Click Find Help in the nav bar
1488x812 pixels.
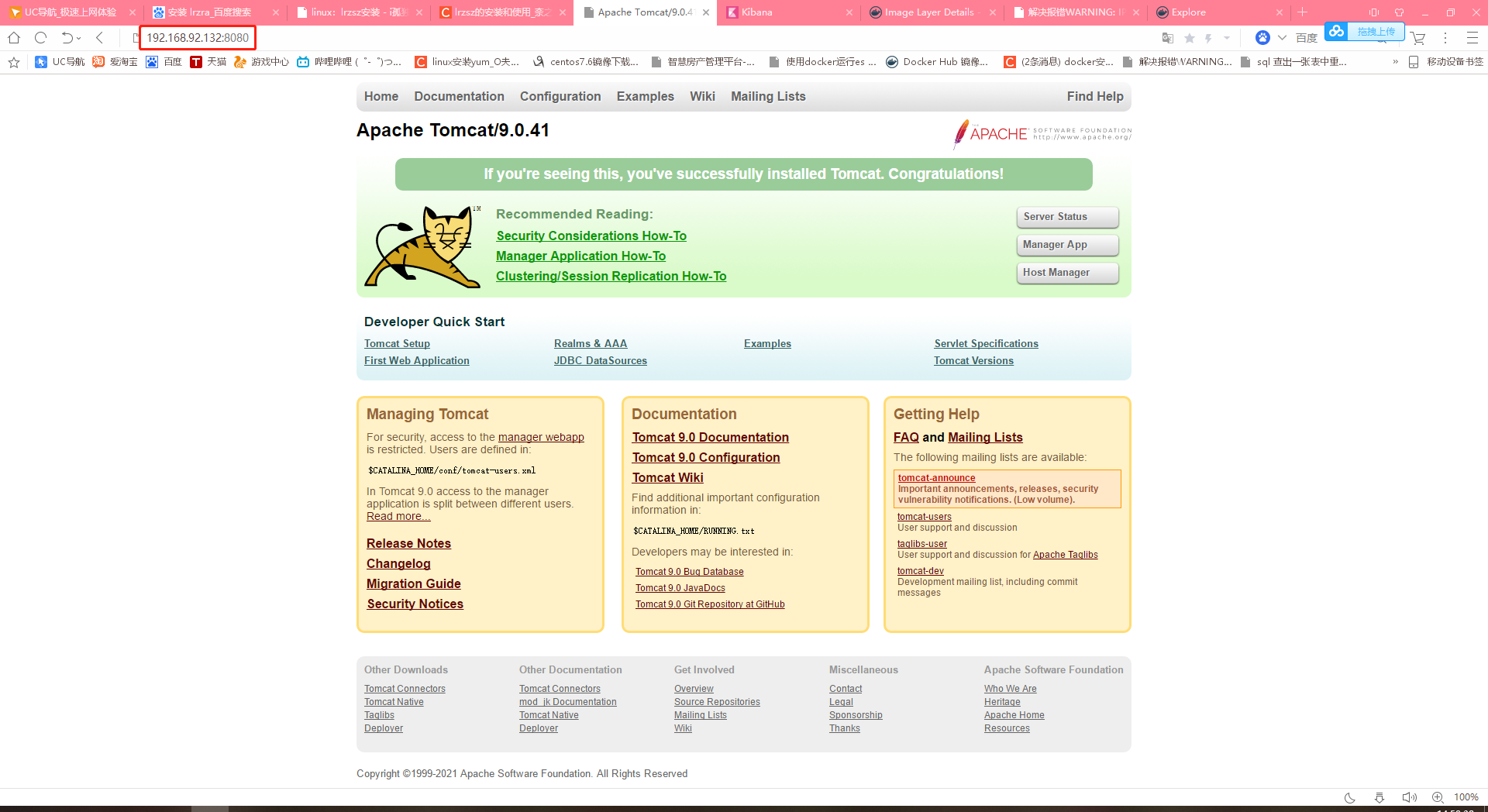coord(1095,96)
